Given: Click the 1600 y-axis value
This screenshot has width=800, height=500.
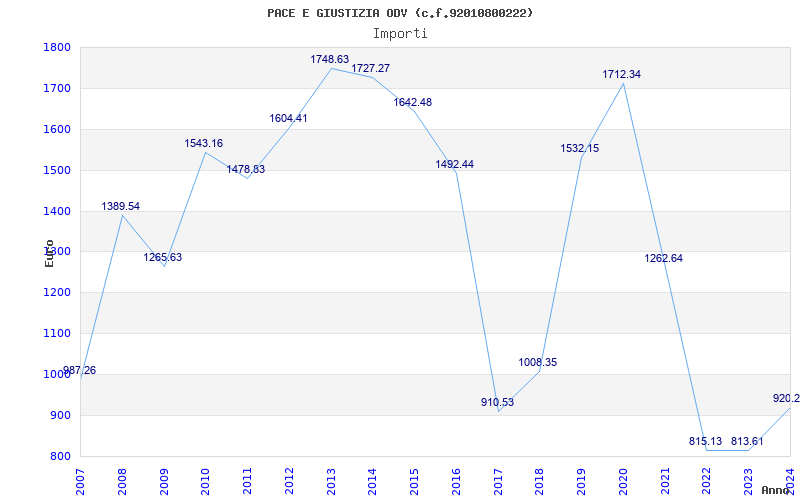Looking at the screenshot, I should click(x=57, y=129).
